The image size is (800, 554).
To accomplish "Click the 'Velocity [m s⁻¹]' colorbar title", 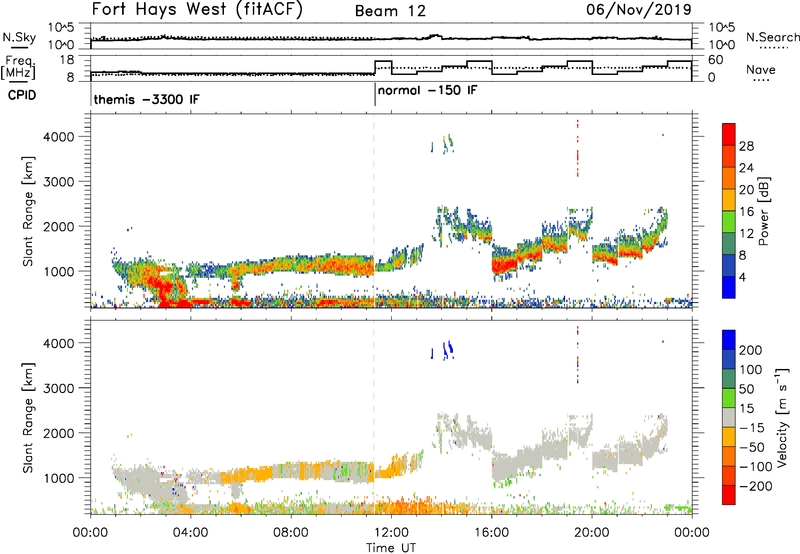I will tap(782, 417).
